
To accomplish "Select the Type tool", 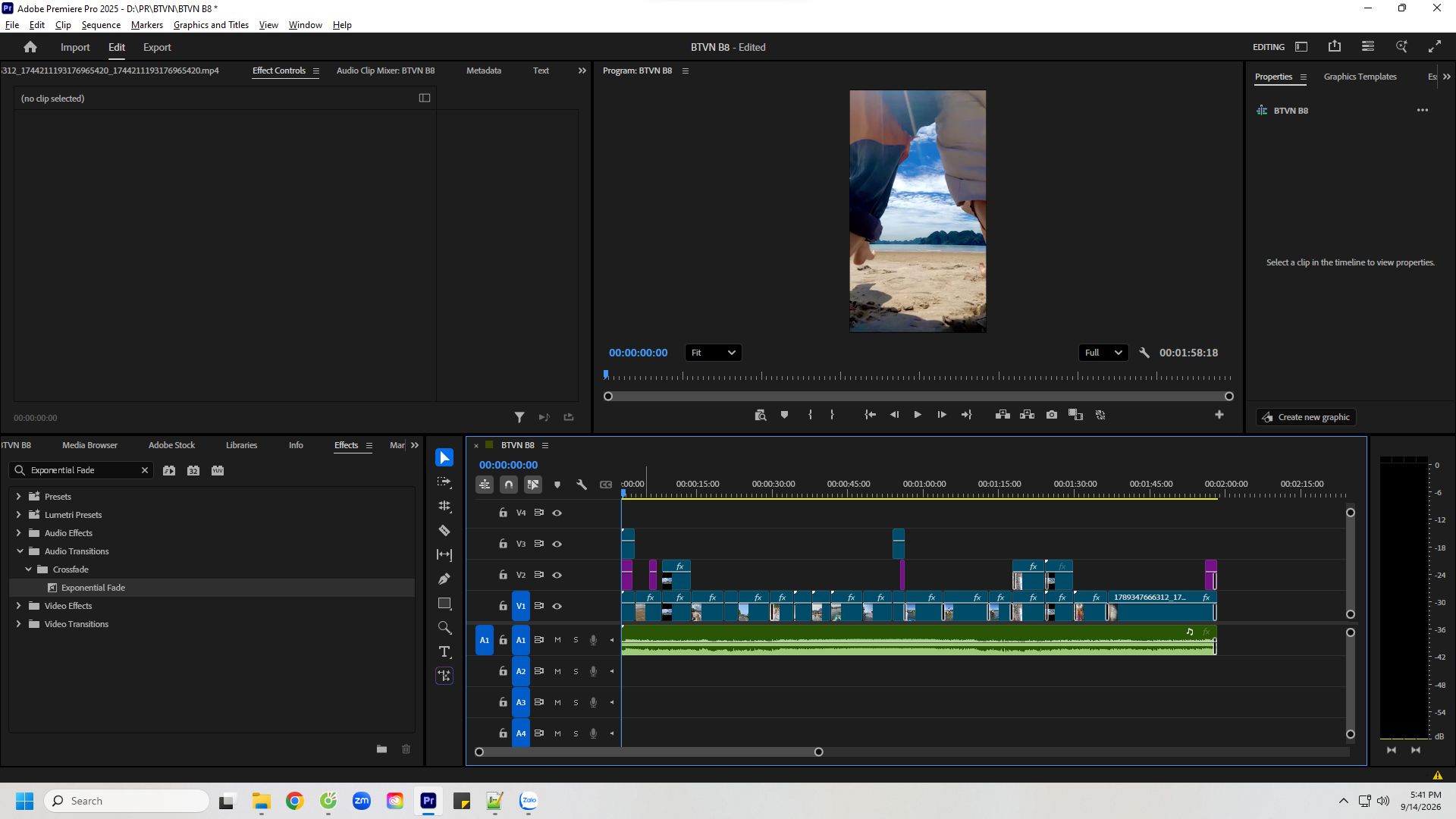I will [444, 652].
